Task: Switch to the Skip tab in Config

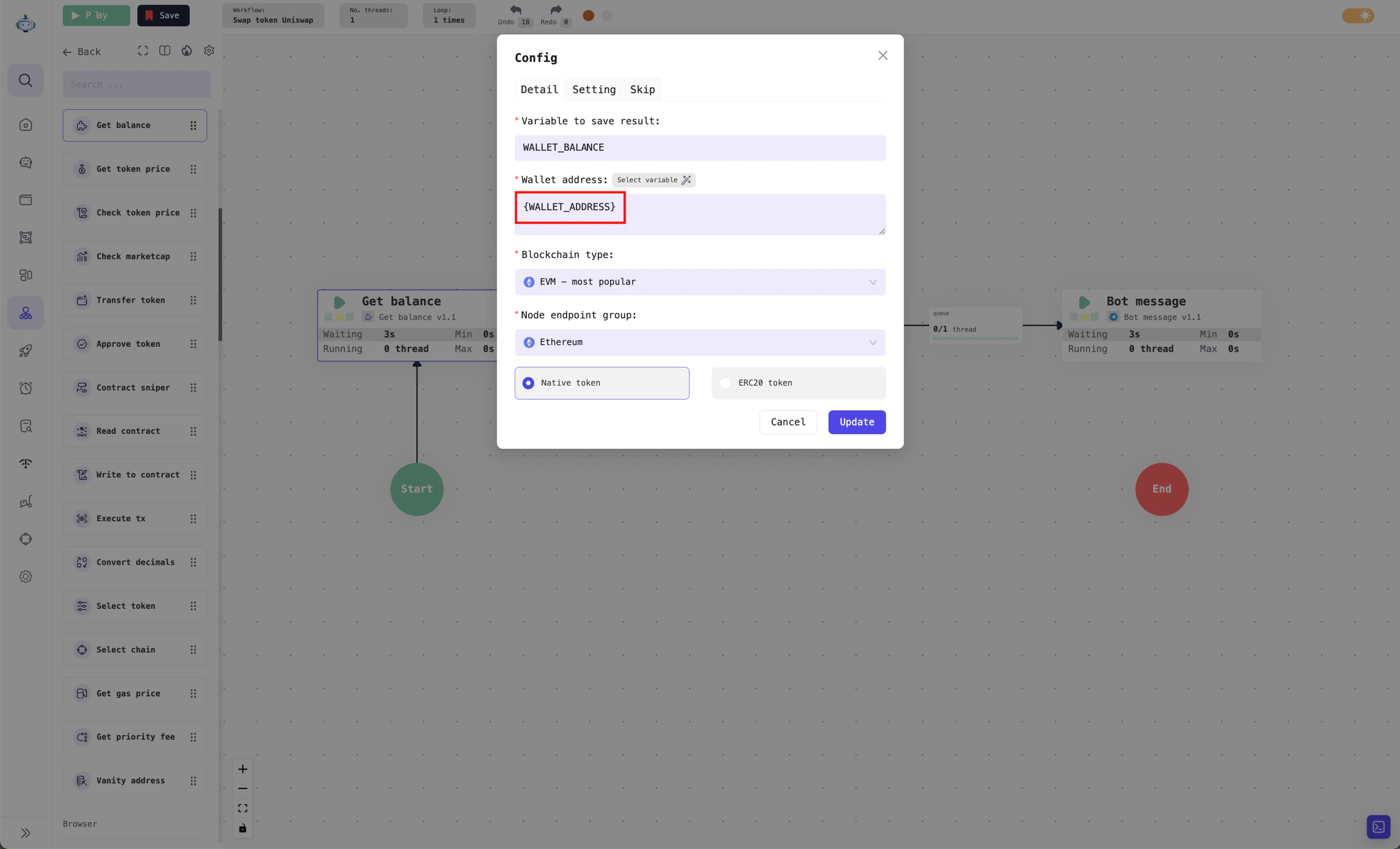Action: pos(642,89)
